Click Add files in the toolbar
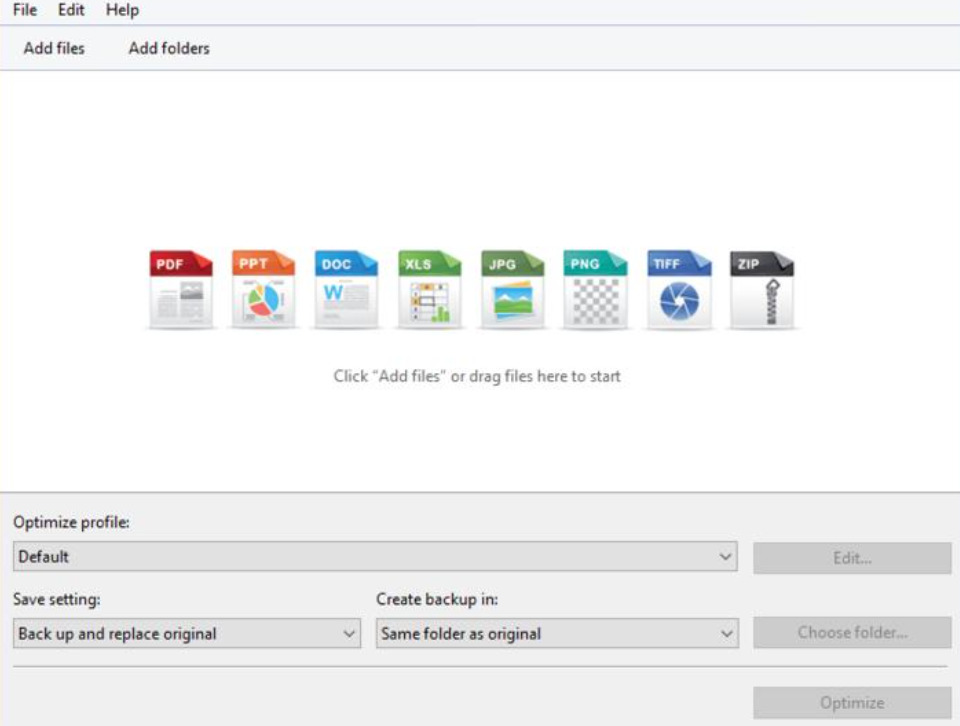The width and height of the screenshot is (960, 726). (x=54, y=48)
